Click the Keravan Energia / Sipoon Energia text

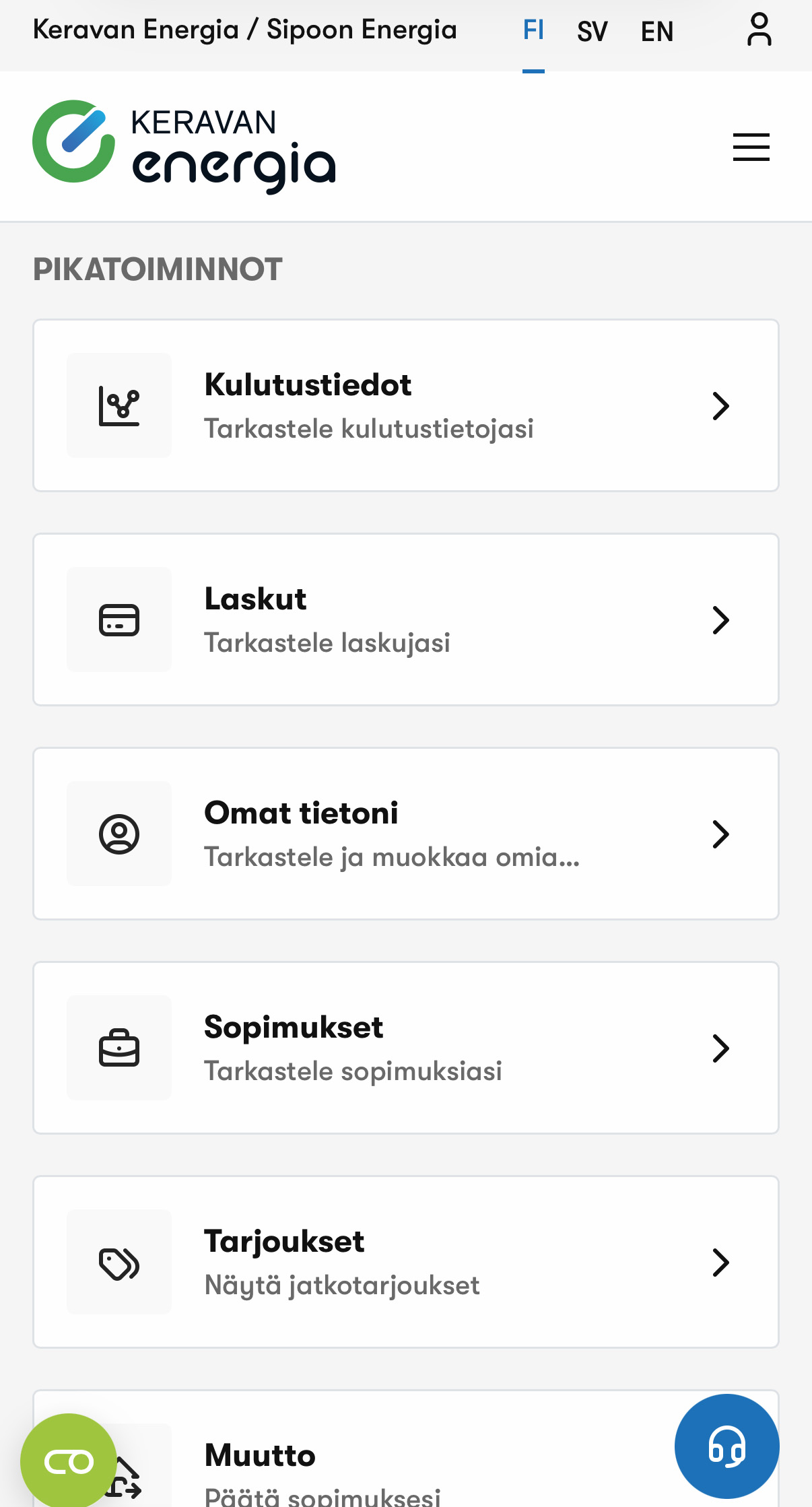point(245,30)
